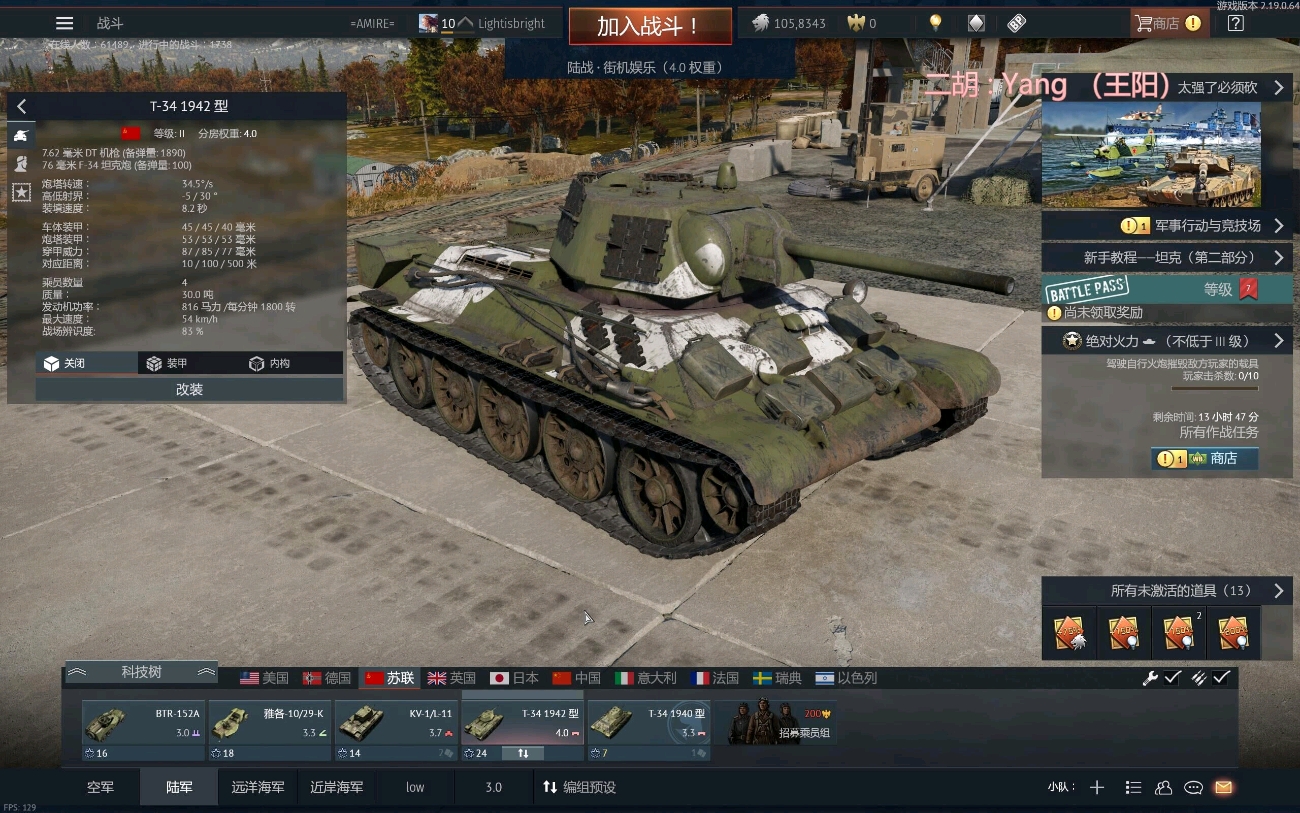Click the help question mark icon

click(1236, 23)
